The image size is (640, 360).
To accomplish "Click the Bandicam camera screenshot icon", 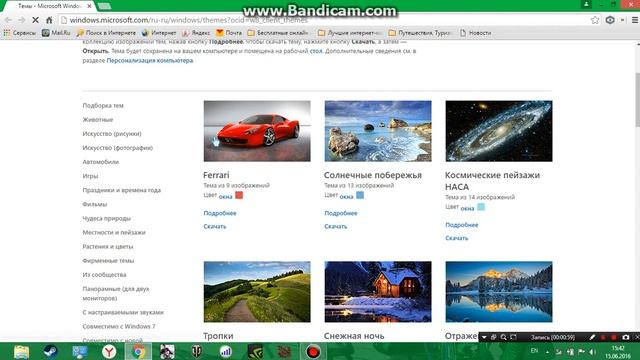I will (626, 337).
